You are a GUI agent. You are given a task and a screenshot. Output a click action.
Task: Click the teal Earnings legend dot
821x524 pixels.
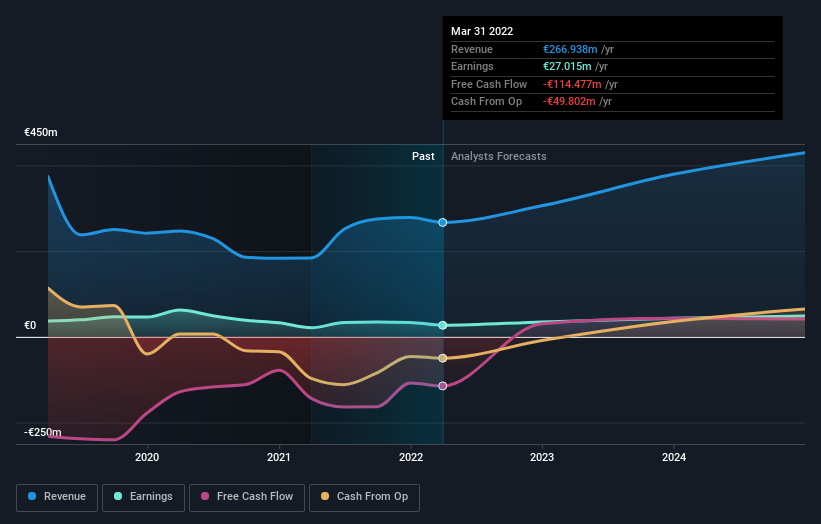(118, 496)
